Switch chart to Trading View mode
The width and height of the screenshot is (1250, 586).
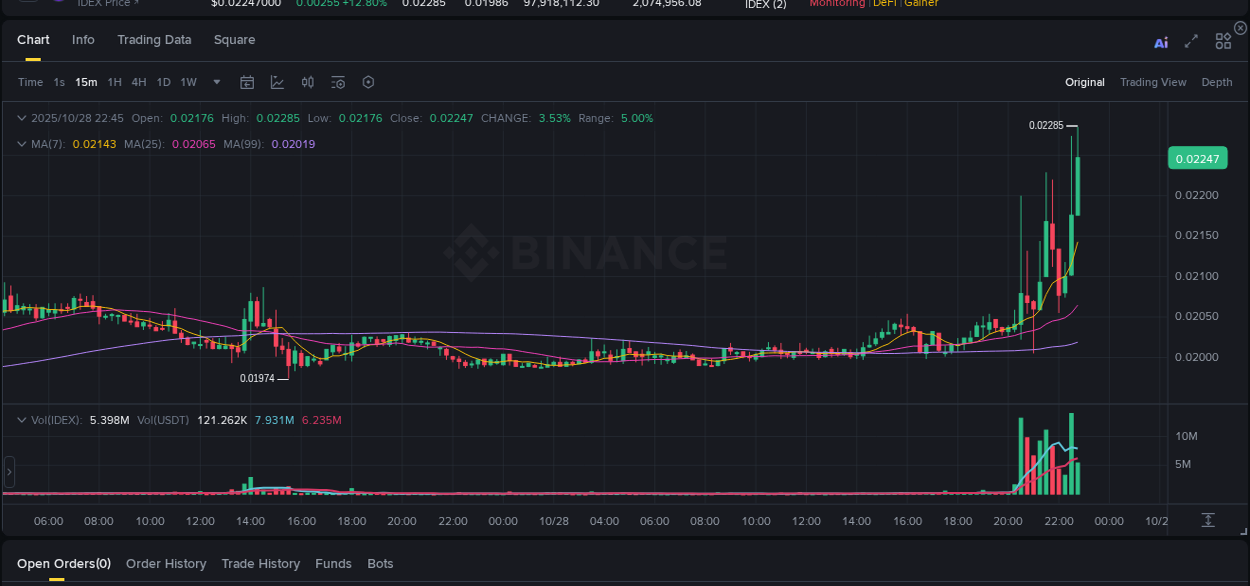(1153, 82)
